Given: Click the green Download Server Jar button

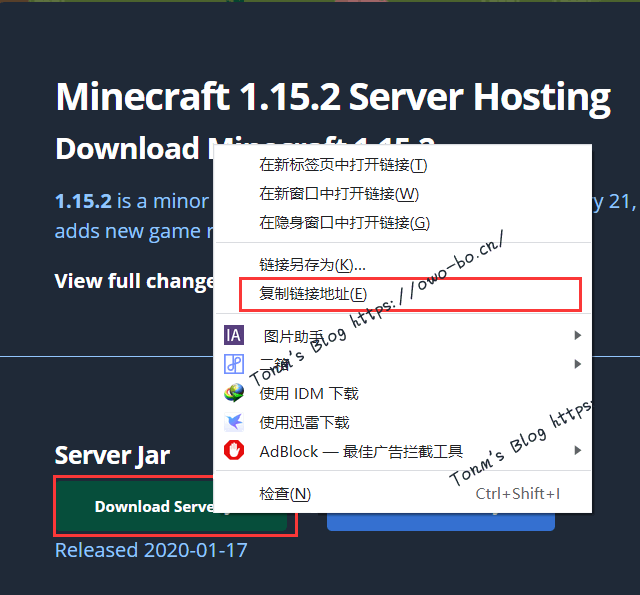Looking at the screenshot, I should click(135, 506).
